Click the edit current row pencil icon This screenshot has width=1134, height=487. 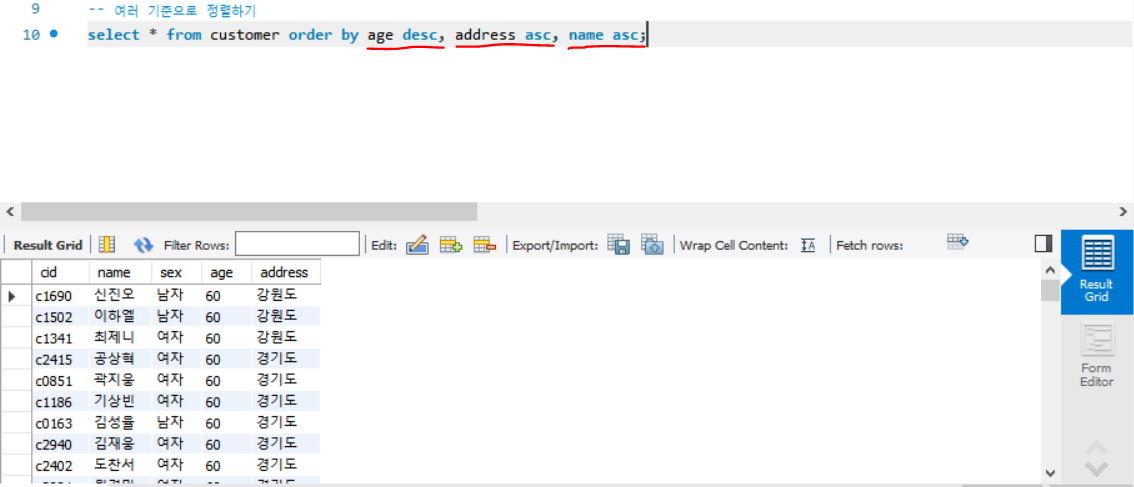coord(417,245)
